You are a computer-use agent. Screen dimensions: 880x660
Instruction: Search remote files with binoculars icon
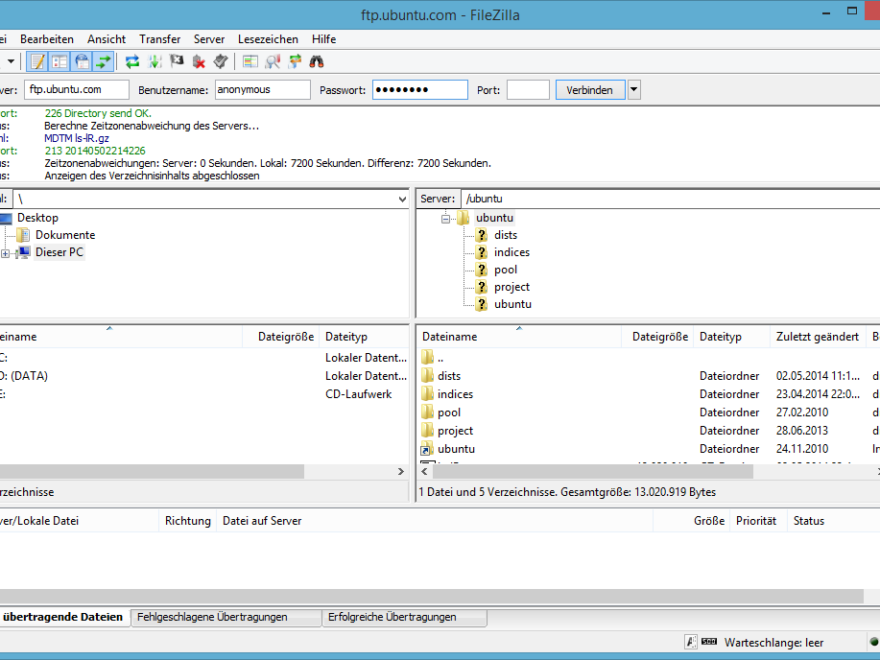(x=317, y=62)
